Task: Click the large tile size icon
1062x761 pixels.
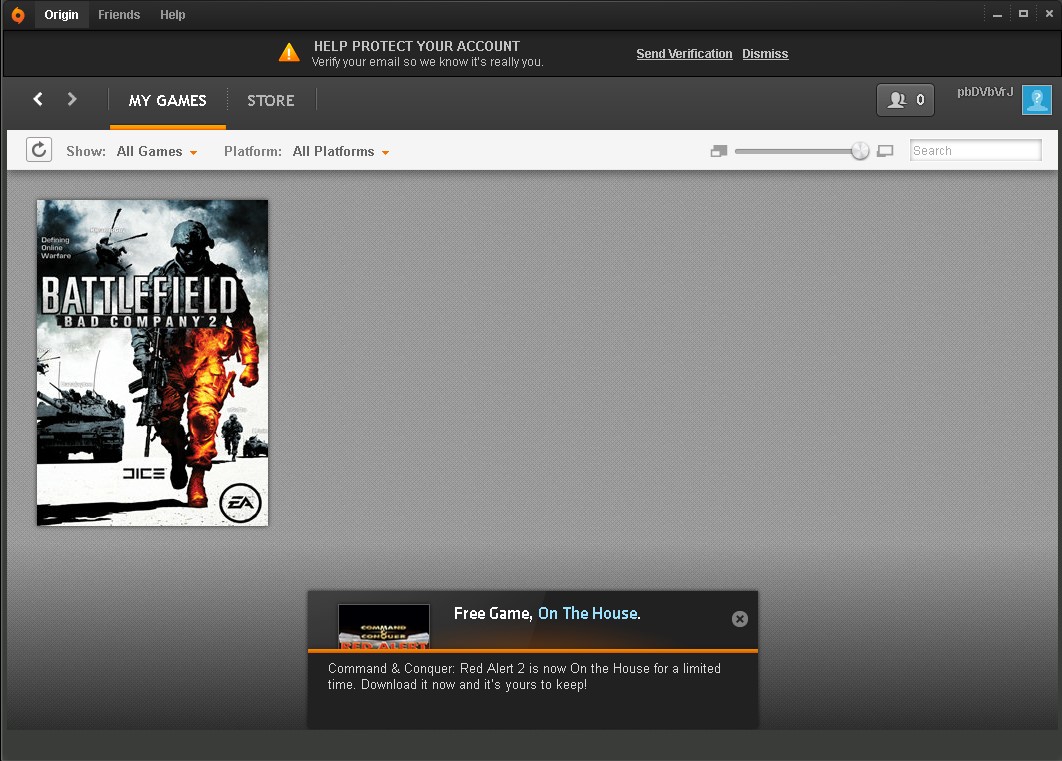Action: pyautogui.click(x=885, y=151)
